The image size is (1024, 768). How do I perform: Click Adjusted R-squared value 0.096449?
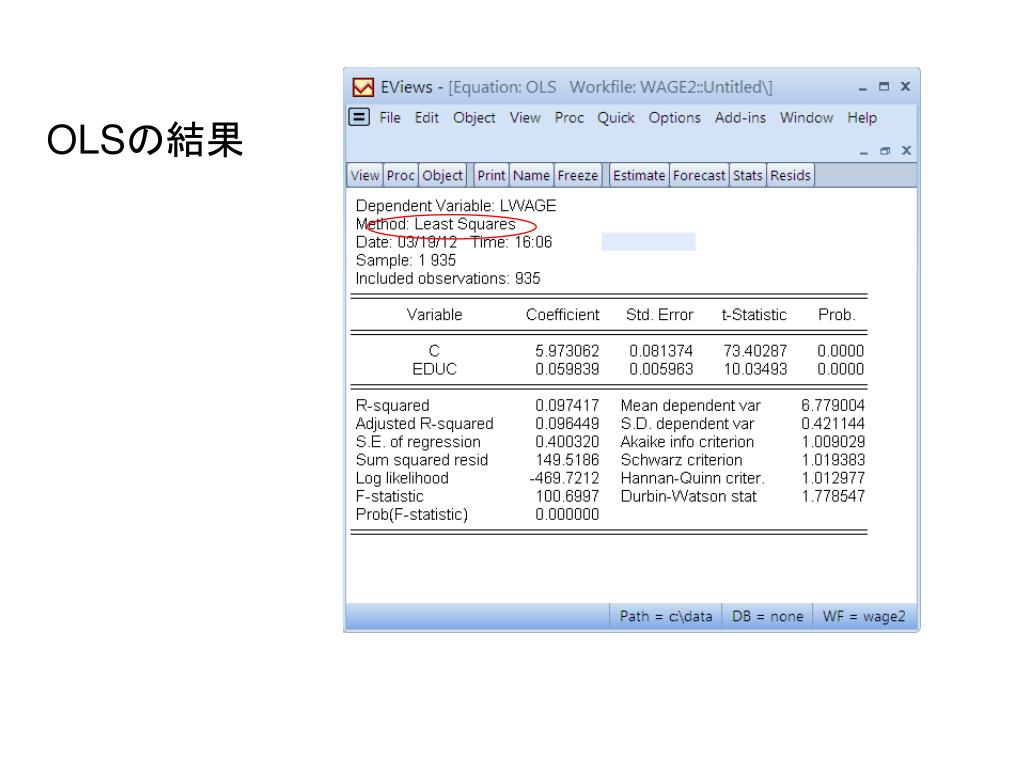(x=567, y=424)
